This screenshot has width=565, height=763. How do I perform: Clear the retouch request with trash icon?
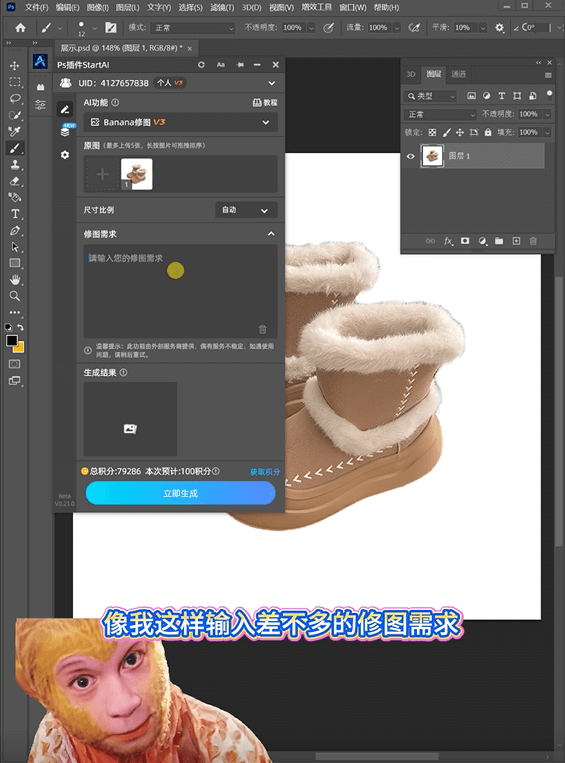click(x=262, y=329)
